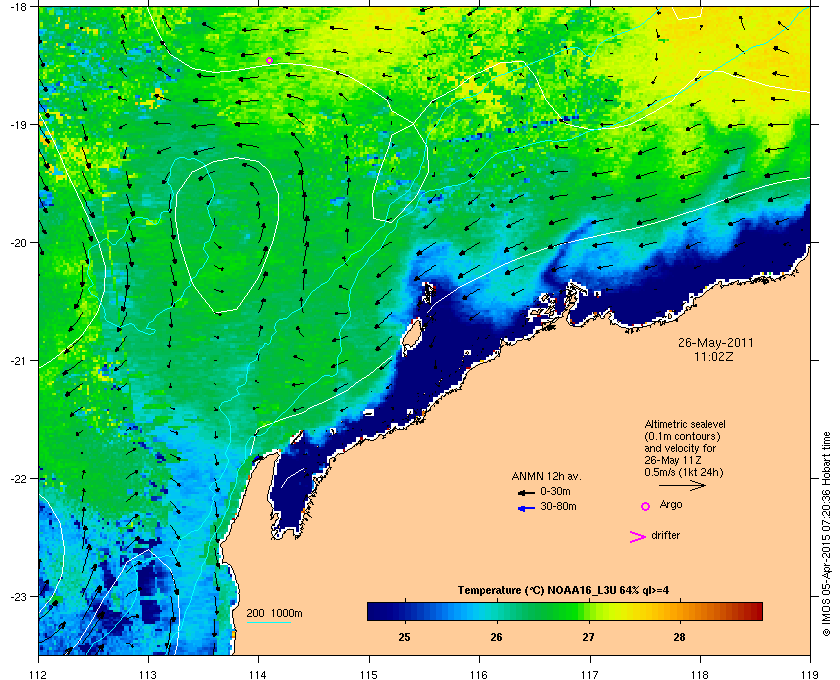Click the 11:02Z time label
The width and height of the screenshot is (840, 680).
click(714, 356)
